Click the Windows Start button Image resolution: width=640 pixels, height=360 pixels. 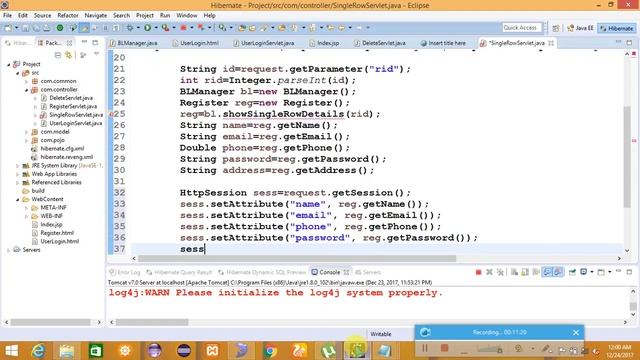pyautogui.click(x=11, y=351)
